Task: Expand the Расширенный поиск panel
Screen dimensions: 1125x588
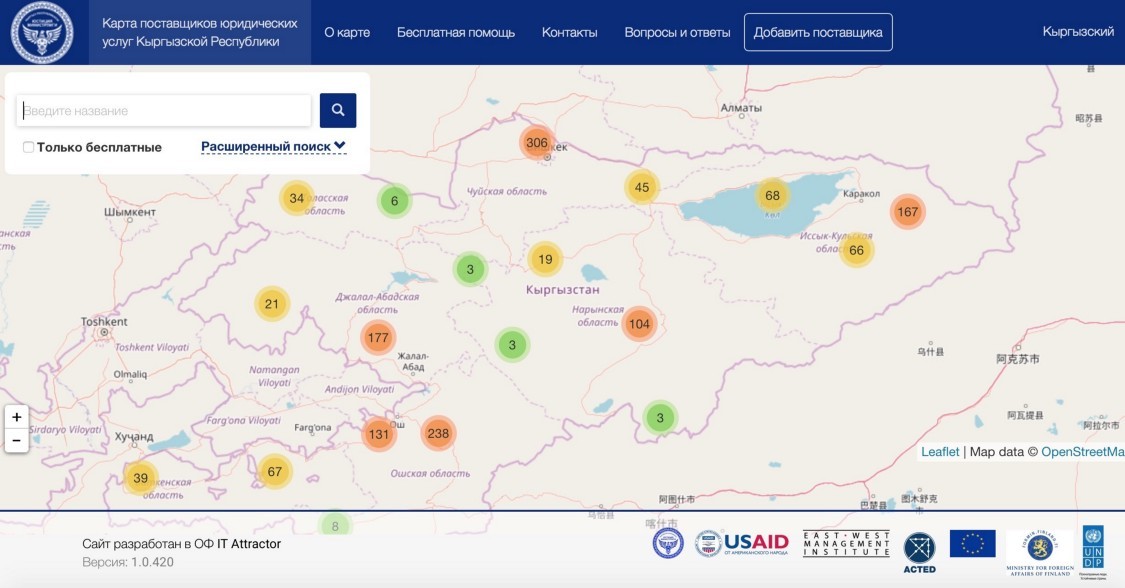Action: (x=268, y=146)
